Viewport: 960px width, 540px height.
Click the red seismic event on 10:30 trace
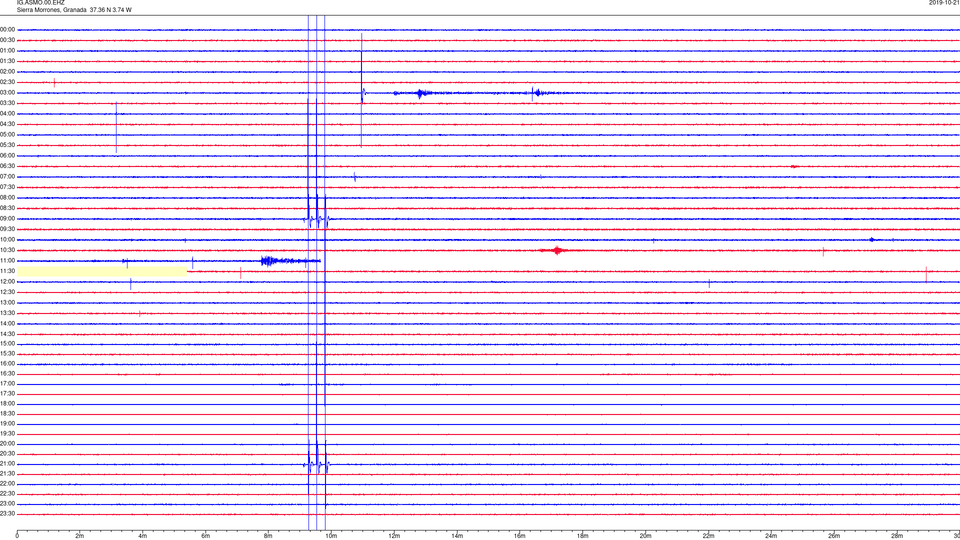(557, 250)
